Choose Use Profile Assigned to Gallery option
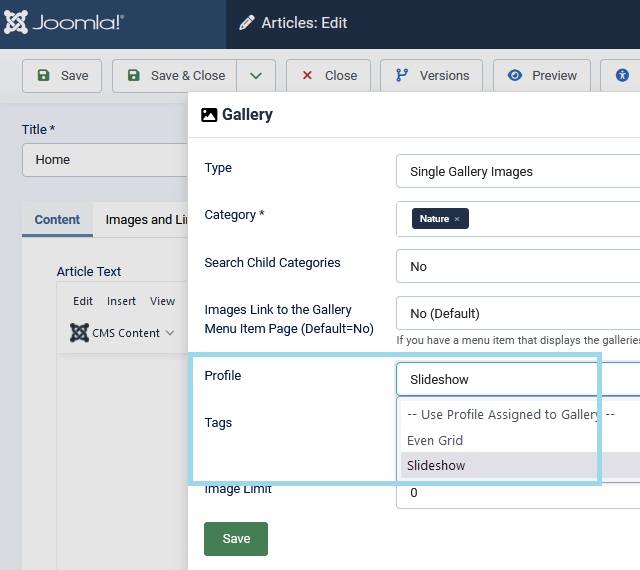 (x=510, y=414)
